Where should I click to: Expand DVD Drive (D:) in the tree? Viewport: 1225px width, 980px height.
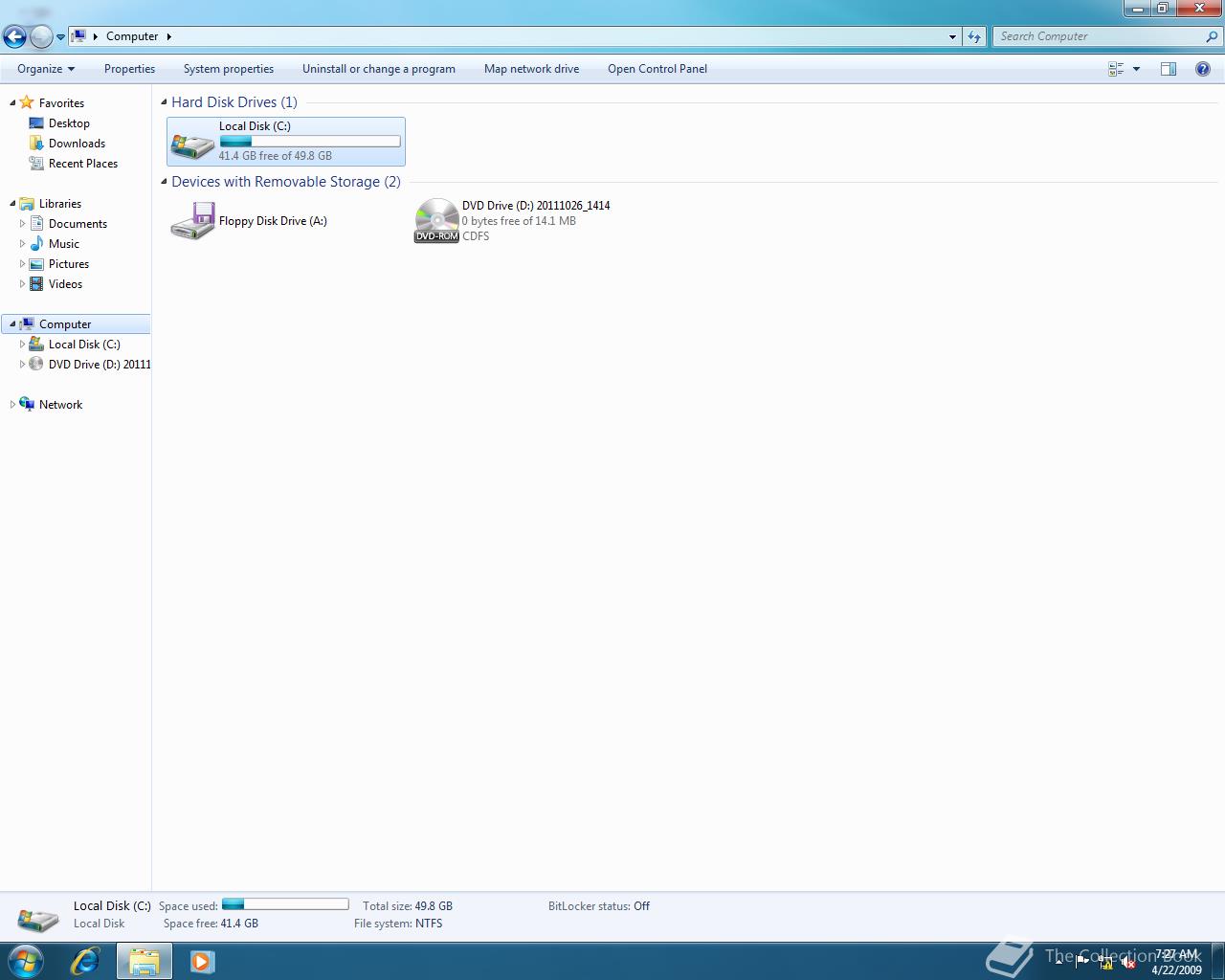[x=22, y=365]
